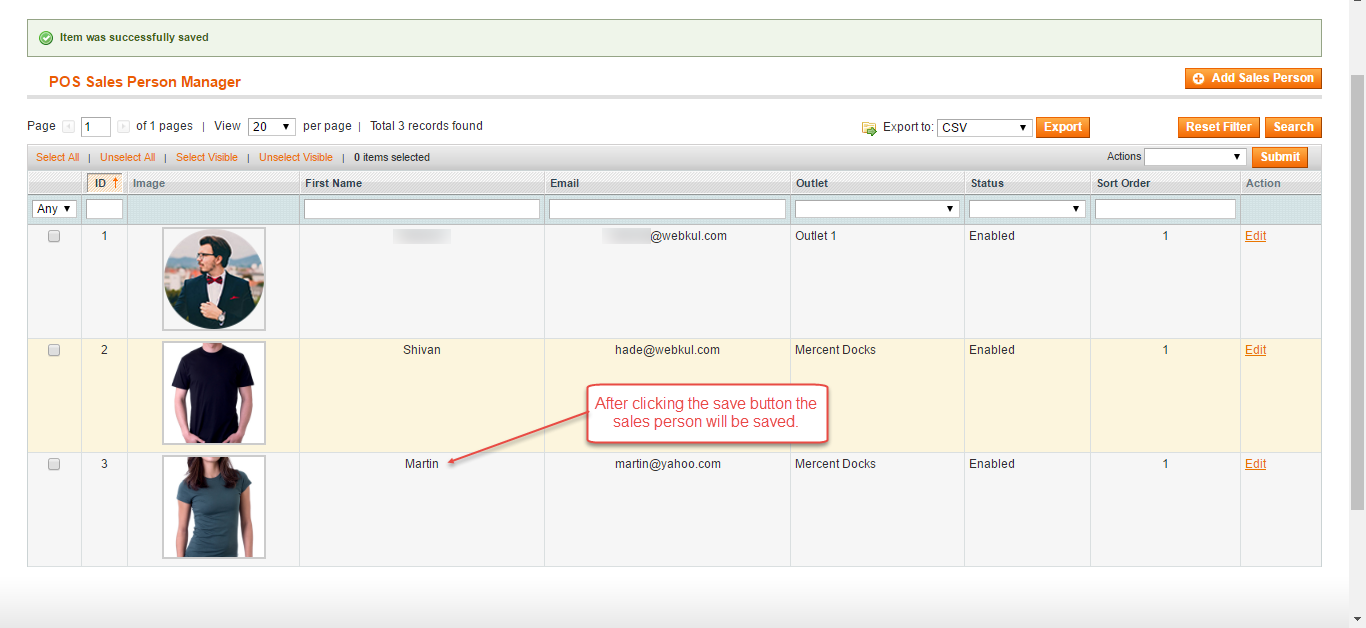Open Martin's green t-shirt image
Image resolution: width=1366 pixels, height=628 pixels.
pos(214,507)
